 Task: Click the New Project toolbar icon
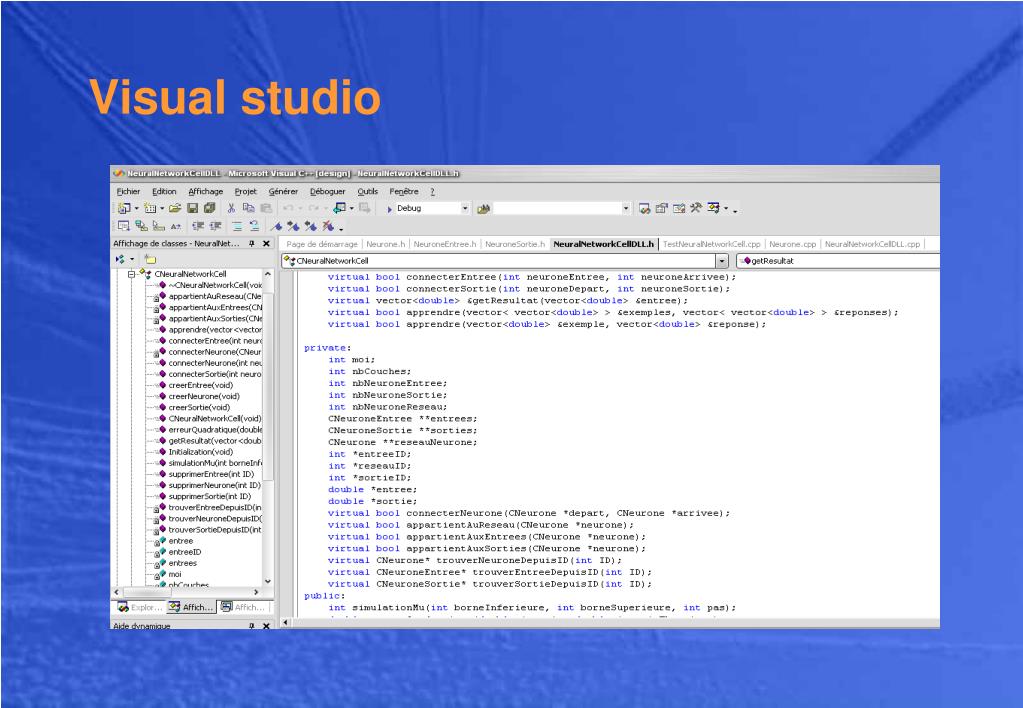[x=123, y=208]
